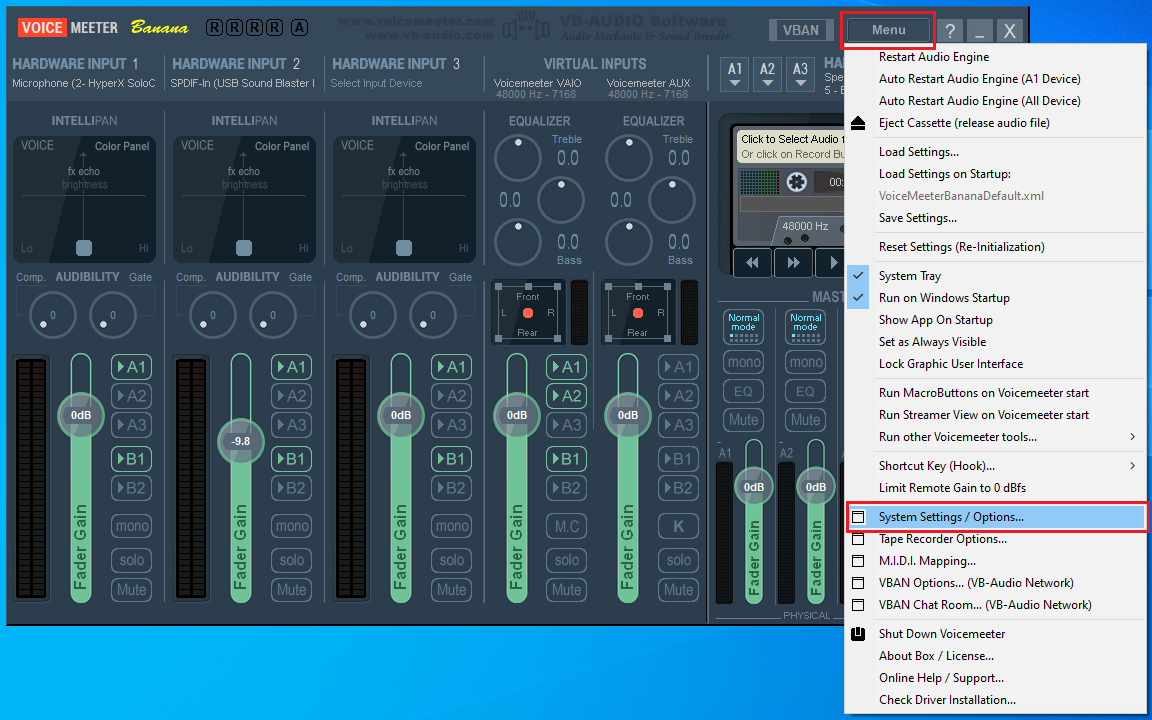
Task: Click window icon beside Tape Recorder Options
Action: 857,539
